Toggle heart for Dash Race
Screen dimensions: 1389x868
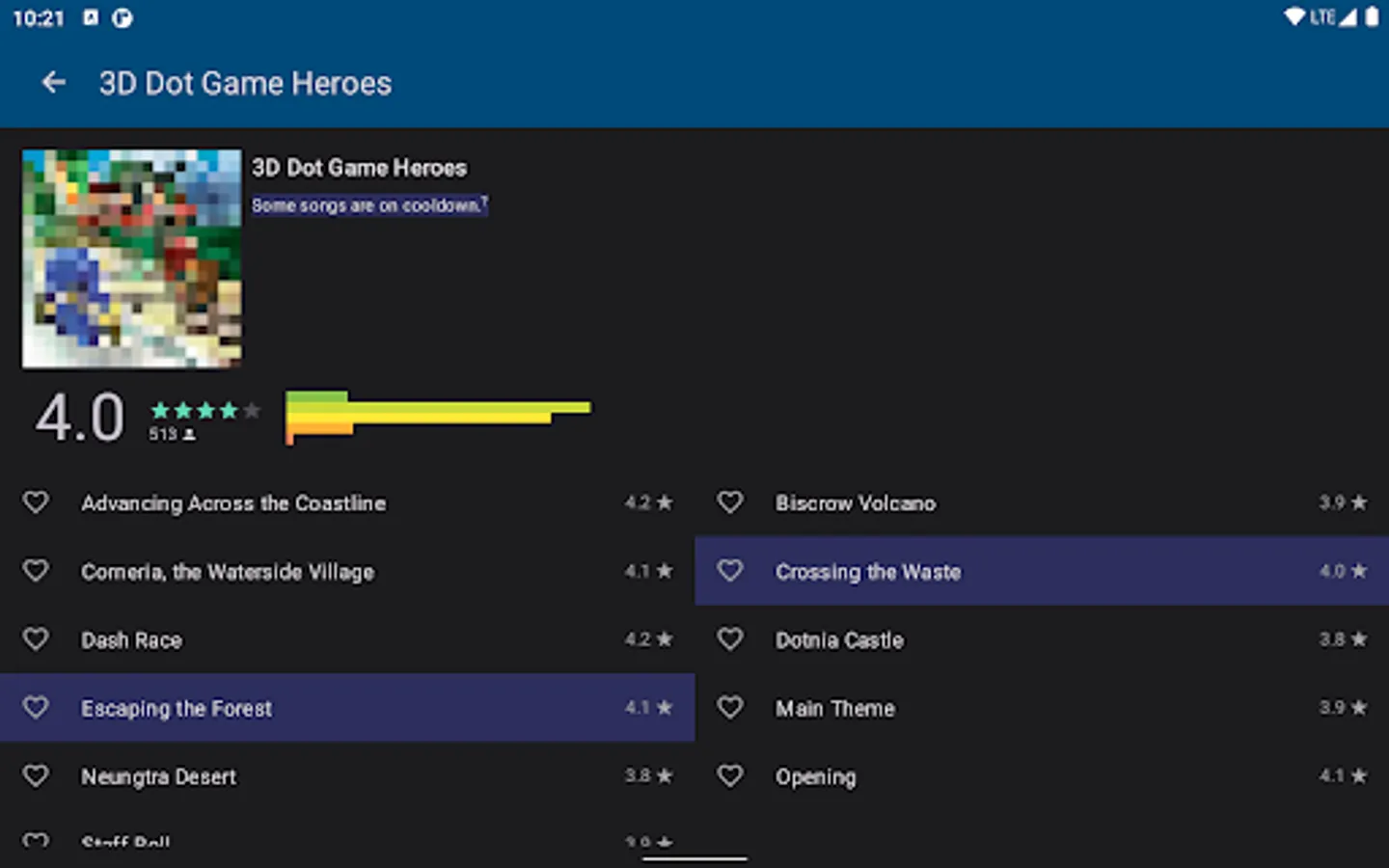(x=36, y=639)
